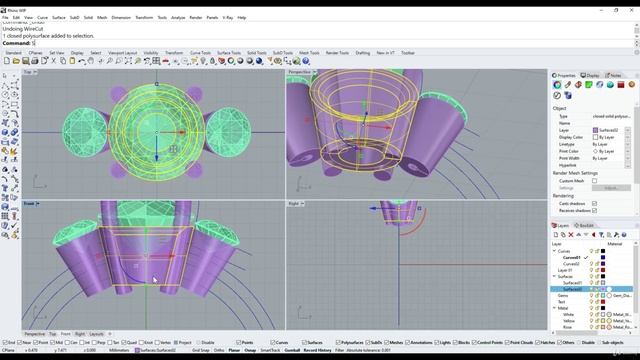Switch to the Perspective viewport tab at bottom
The image size is (640, 360).
point(34,334)
